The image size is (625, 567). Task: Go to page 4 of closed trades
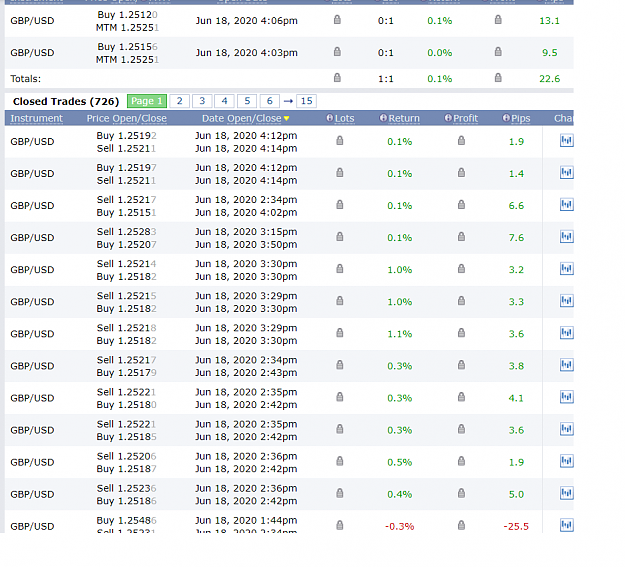point(224,101)
